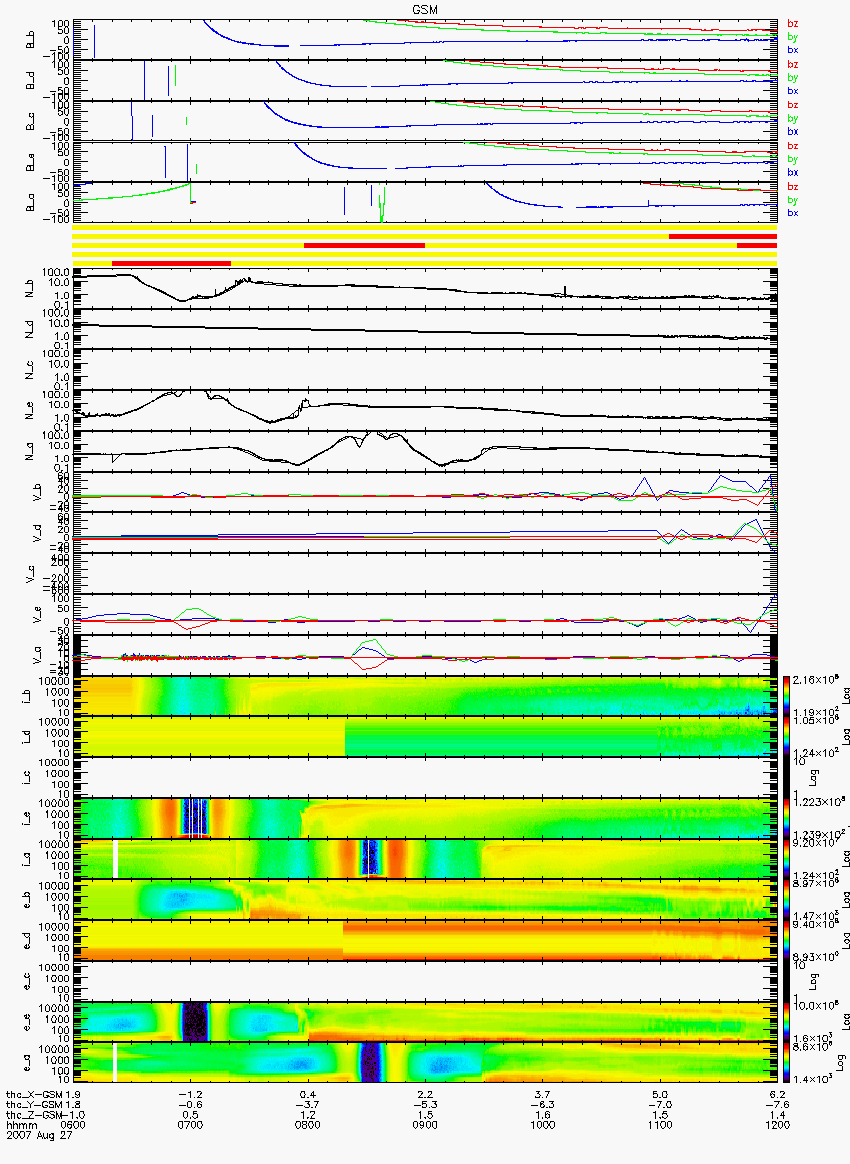
Task: Click the e_b electron spectrogram label
Action: (x=27, y=900)
